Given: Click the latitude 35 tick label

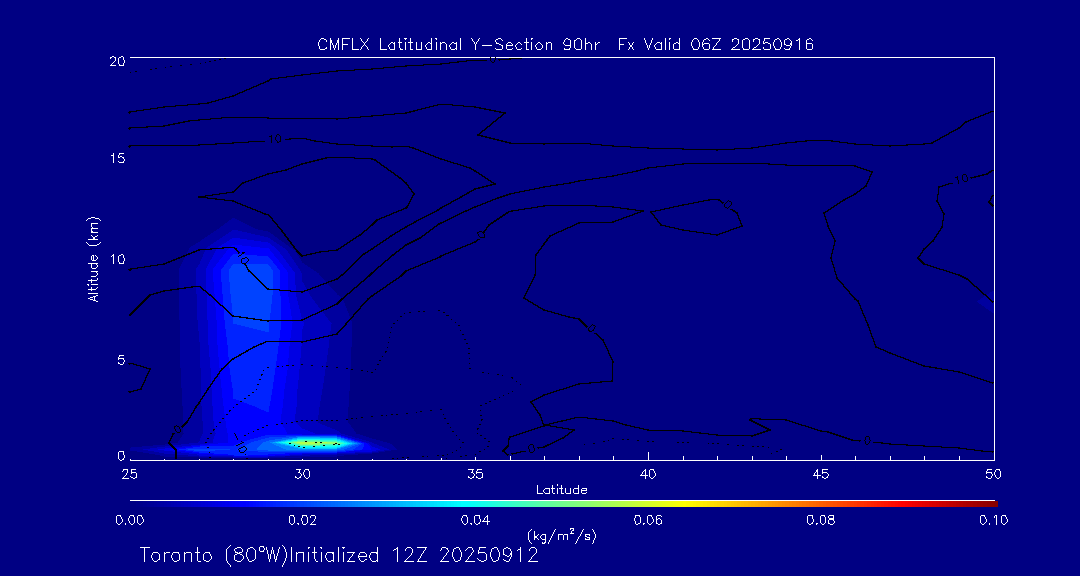Looking at the screenshot, I should pos(475,472).
